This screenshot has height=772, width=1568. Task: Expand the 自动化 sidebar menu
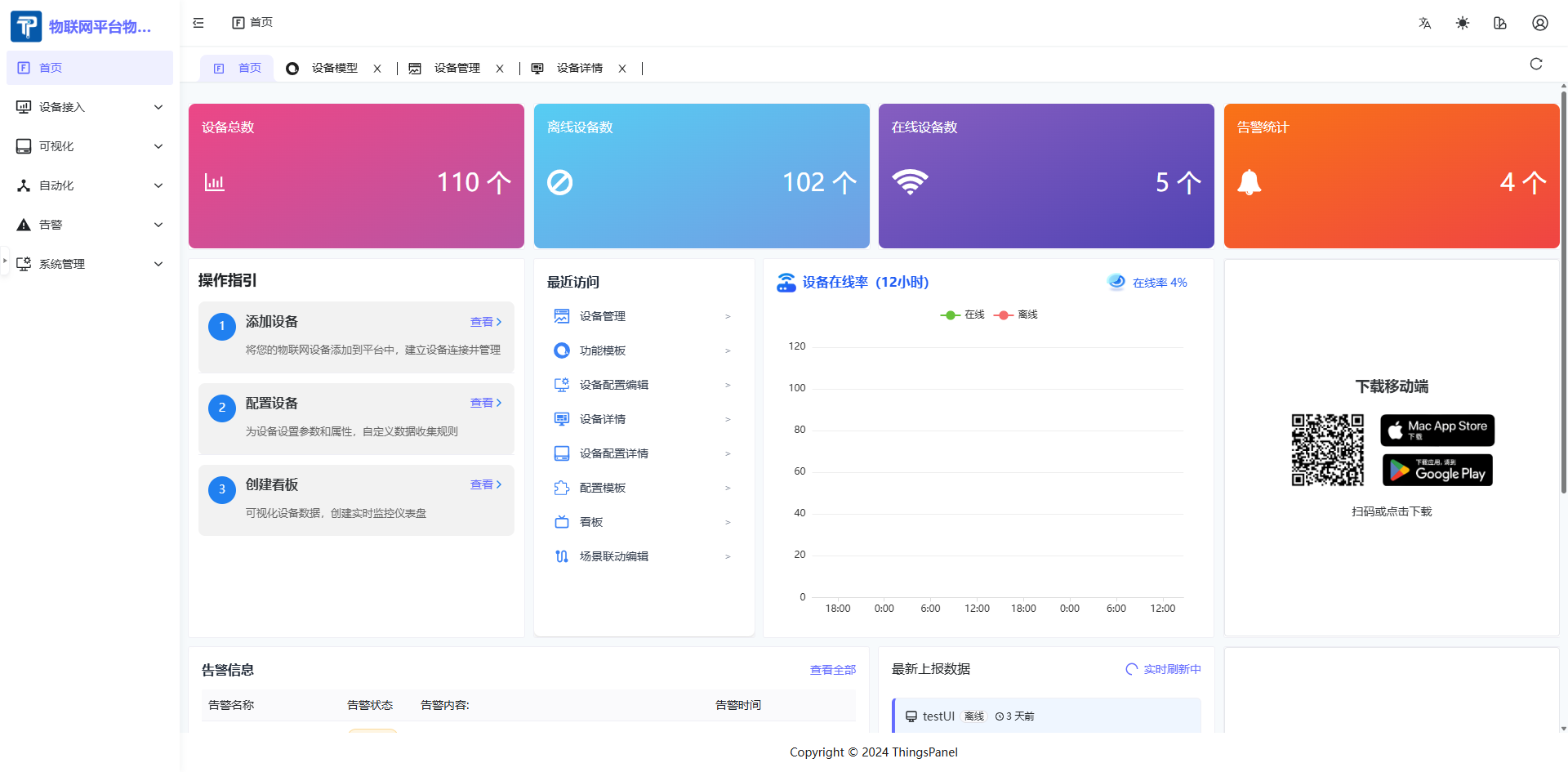coord(90,185)
